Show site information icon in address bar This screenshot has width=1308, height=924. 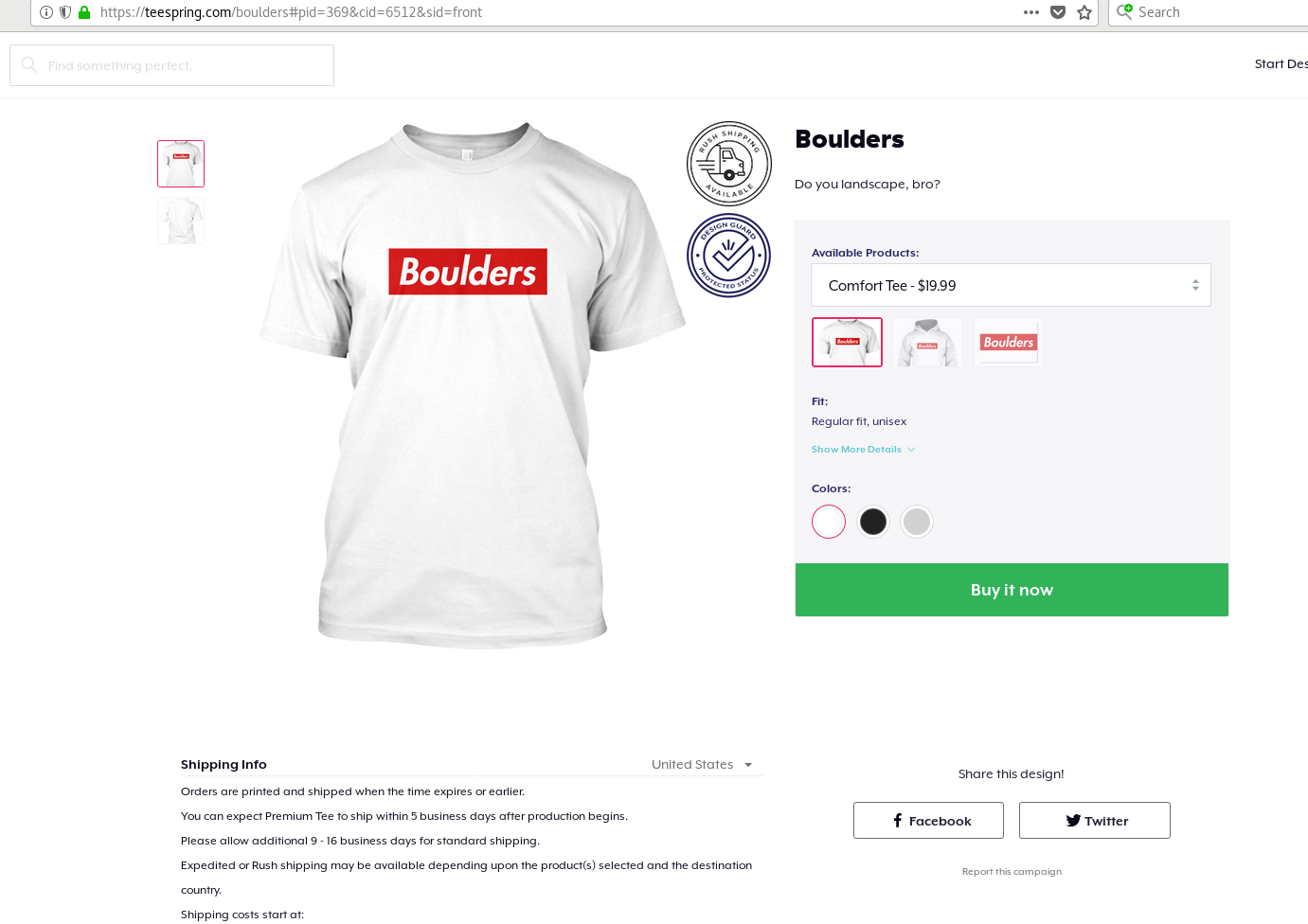[46, 12]
